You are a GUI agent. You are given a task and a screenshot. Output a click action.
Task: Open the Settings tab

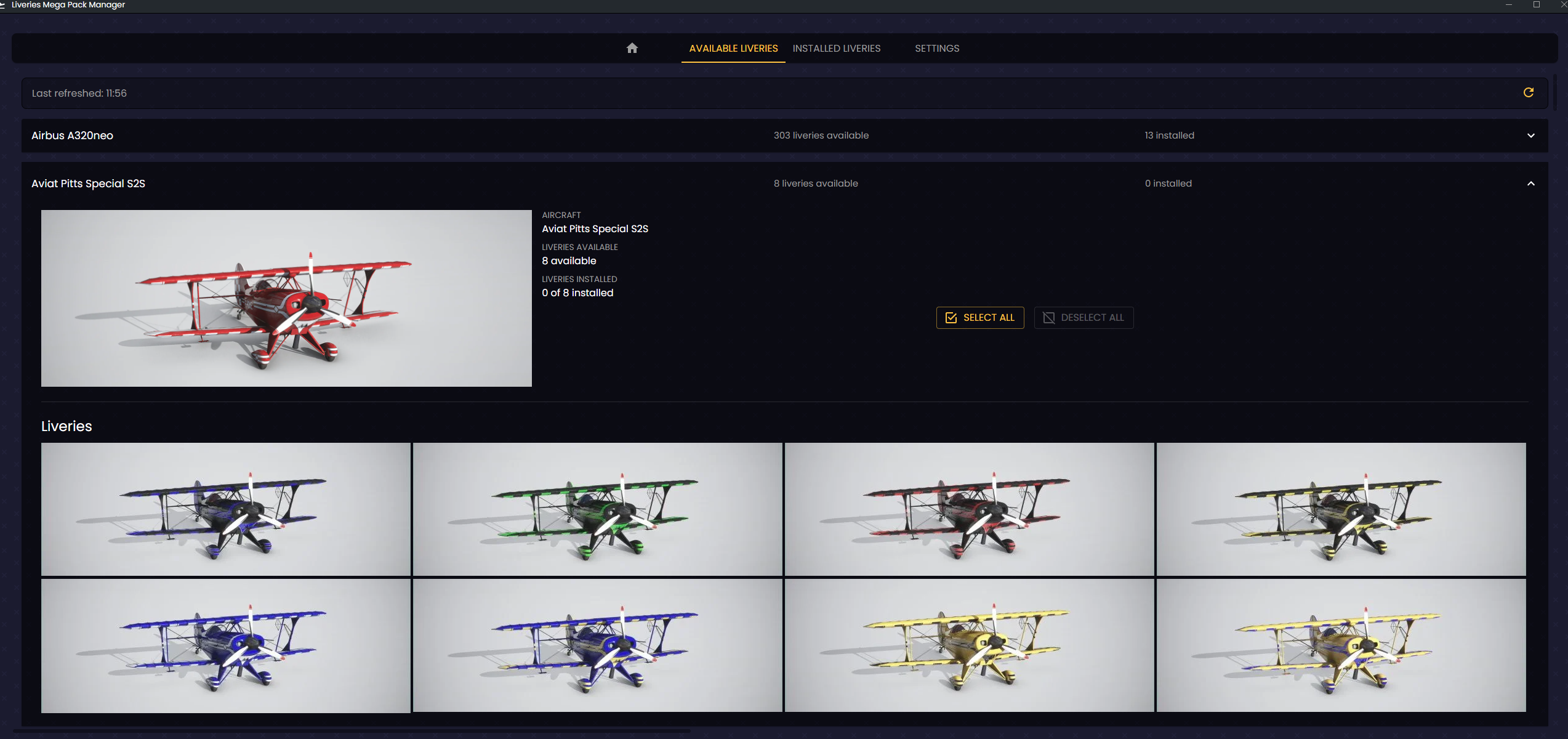pos(936,48)
